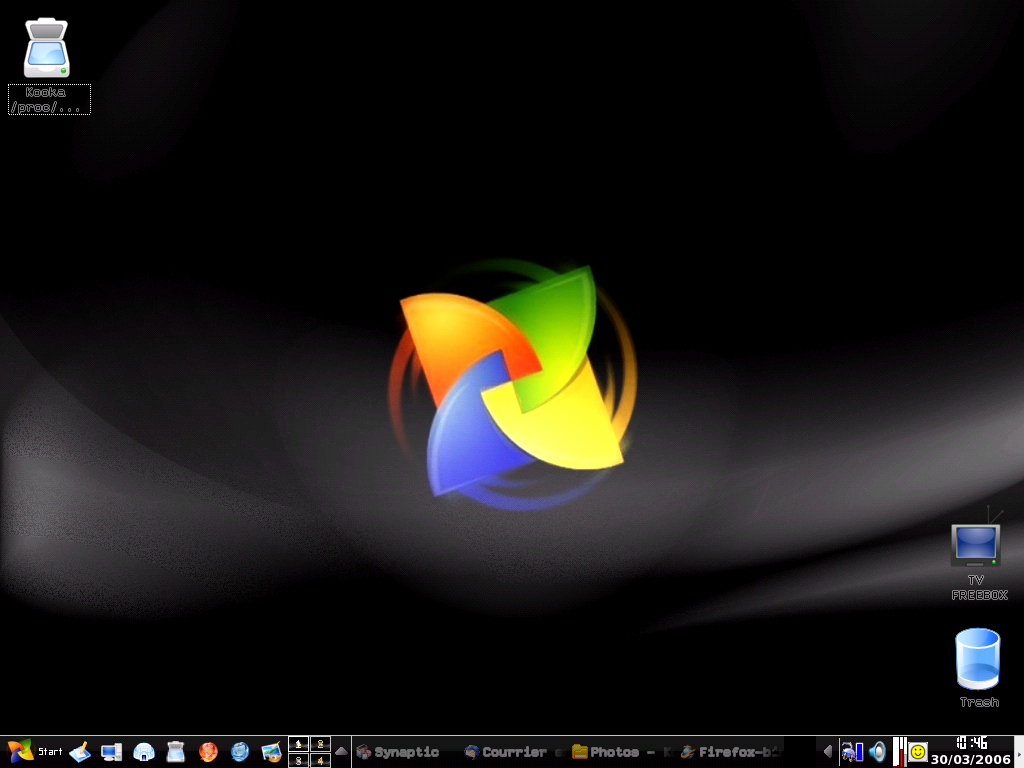Open the Start menu on the panel
Image resolution: width=1024 pixels, height=768 pixels.
point(35,752)
